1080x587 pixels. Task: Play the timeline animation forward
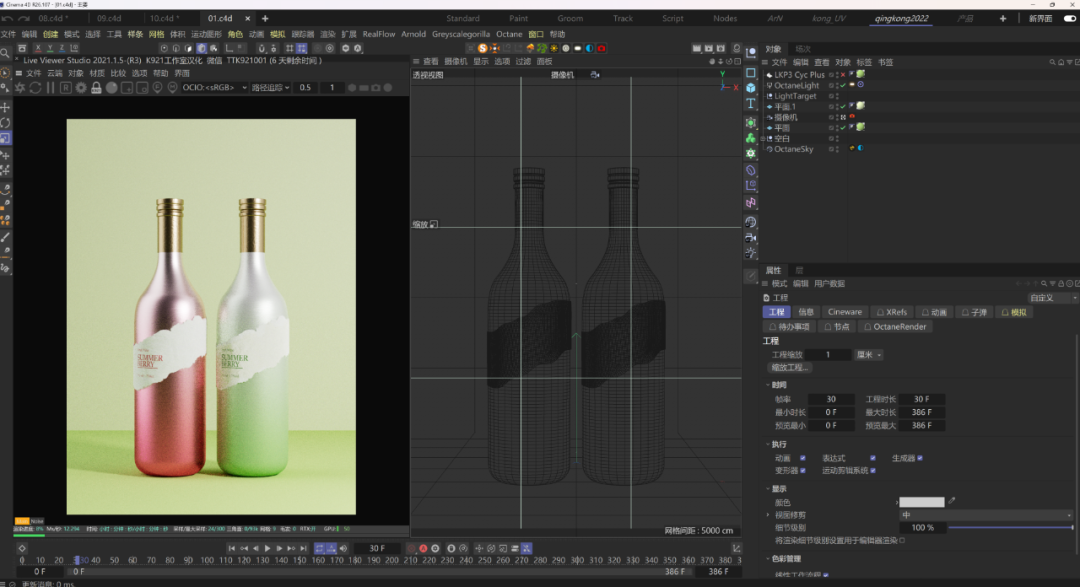pyautogui.click(x=267, y=548)
